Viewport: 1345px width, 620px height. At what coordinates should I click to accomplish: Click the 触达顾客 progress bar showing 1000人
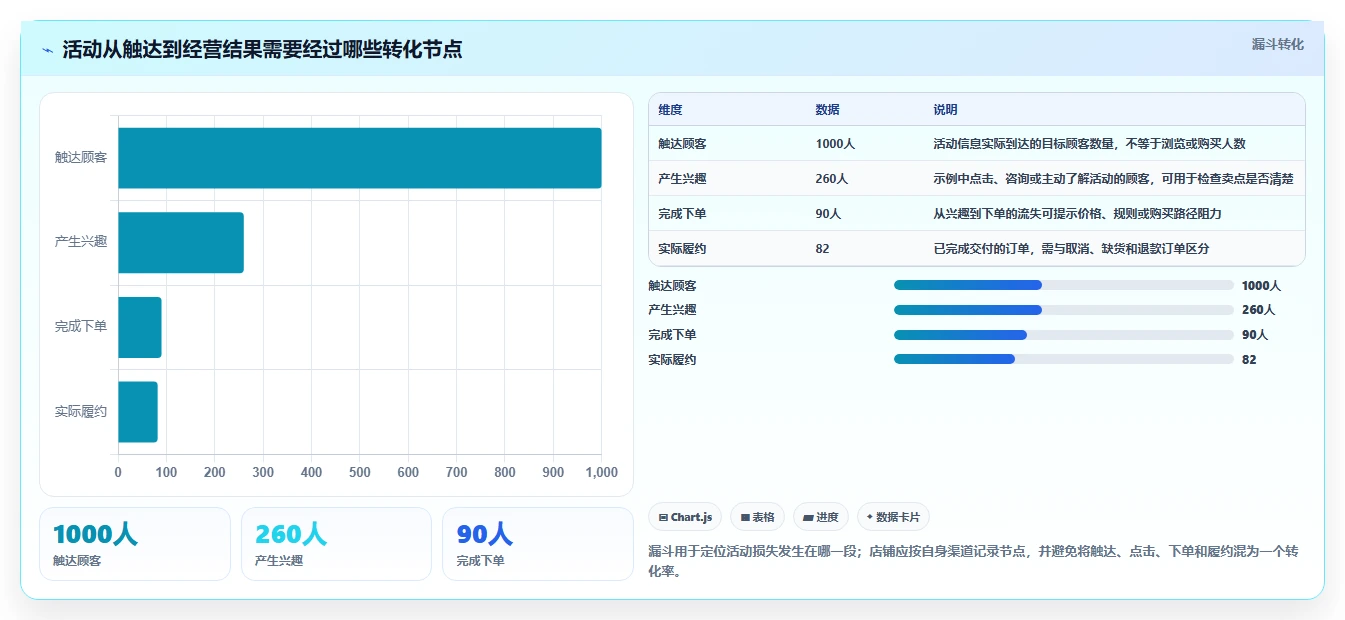pos(1063,285)
